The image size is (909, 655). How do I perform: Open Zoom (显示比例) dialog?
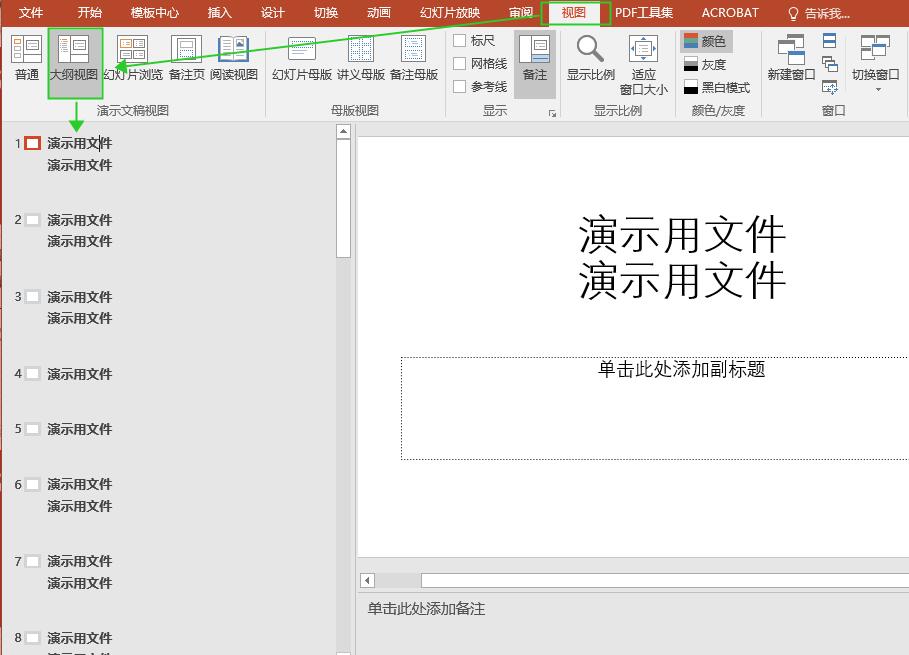[590, 59]
